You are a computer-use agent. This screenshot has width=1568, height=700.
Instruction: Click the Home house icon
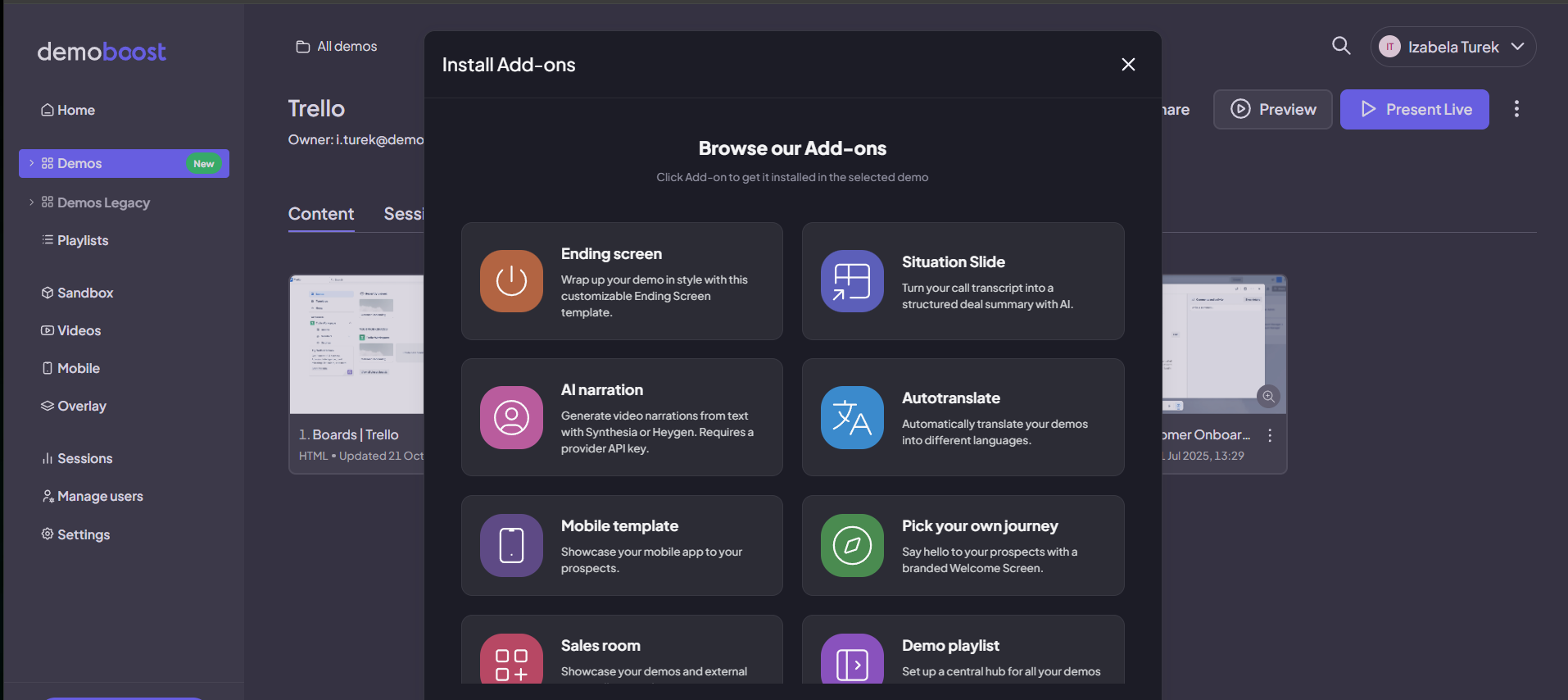click(x=48, y=110)
